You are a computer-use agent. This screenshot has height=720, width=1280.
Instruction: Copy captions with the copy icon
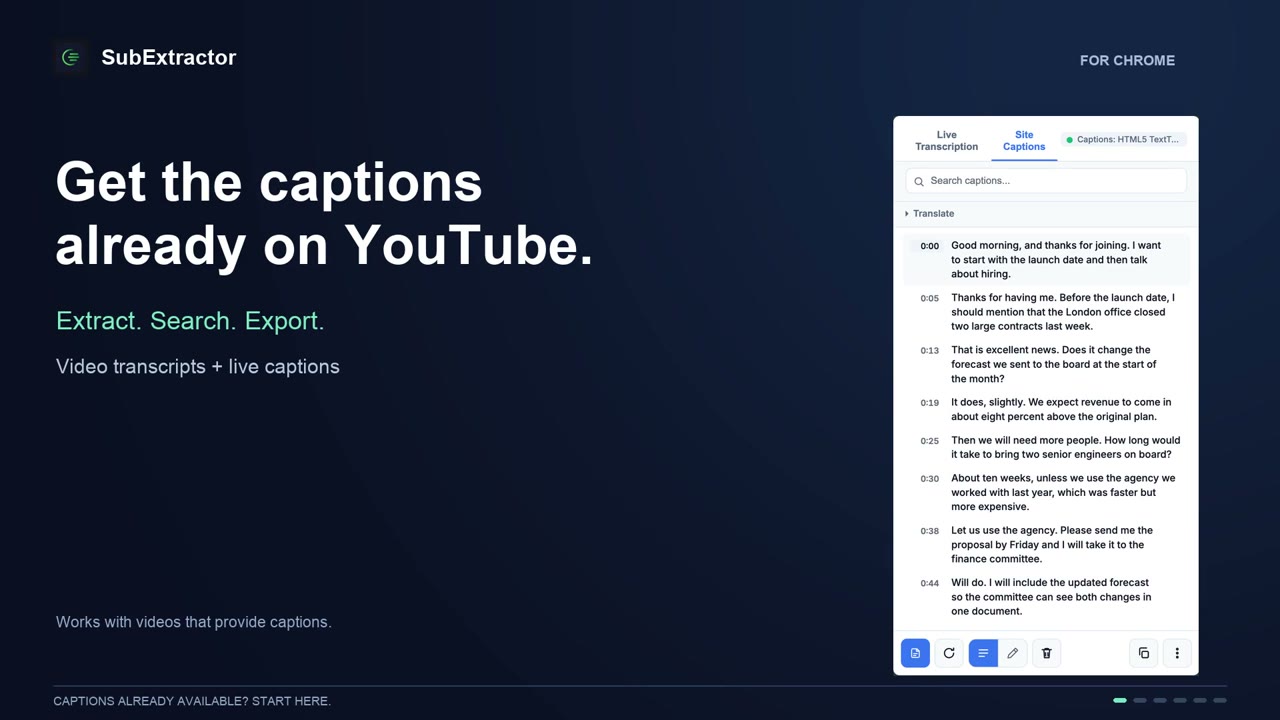(1144, 653)
